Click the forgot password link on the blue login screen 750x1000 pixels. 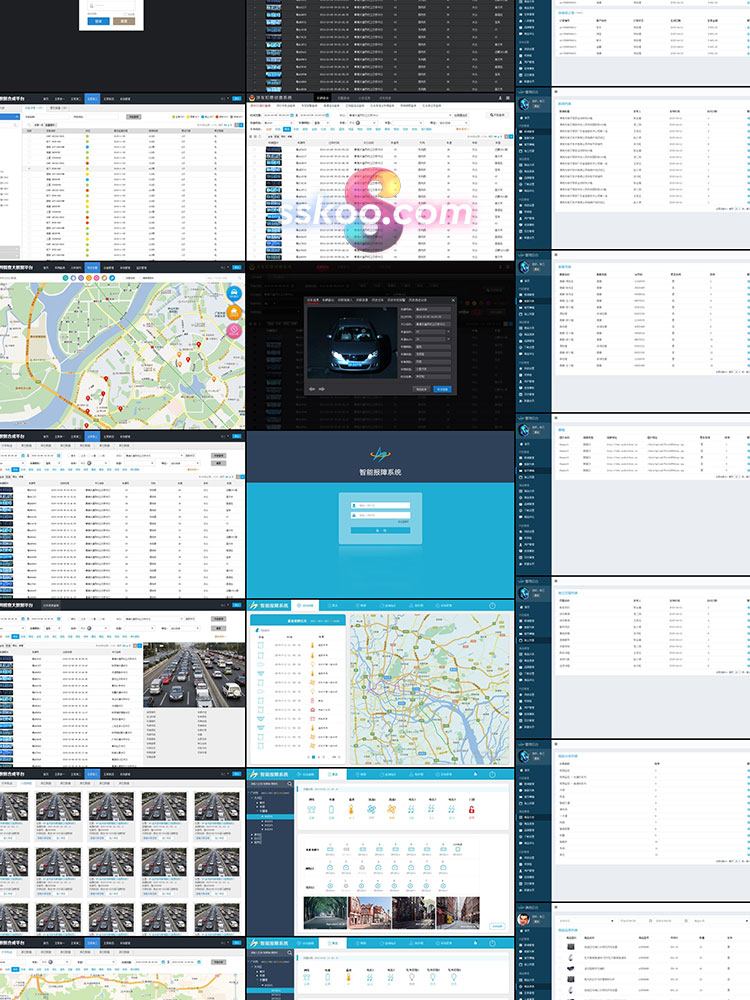tap(403, 522)
